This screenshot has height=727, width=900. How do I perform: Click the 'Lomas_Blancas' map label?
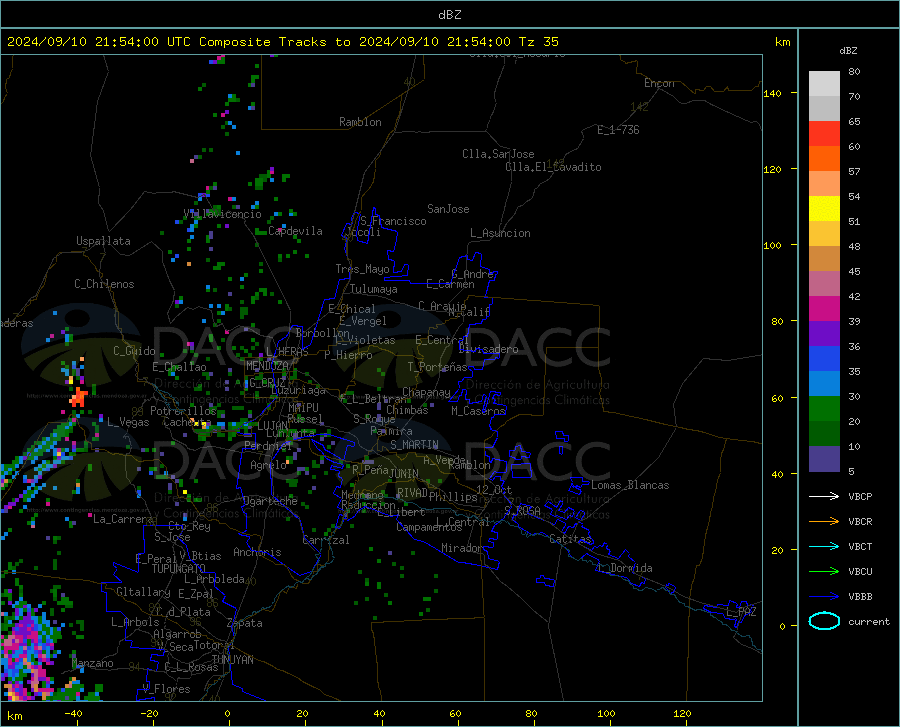(630, 485)
